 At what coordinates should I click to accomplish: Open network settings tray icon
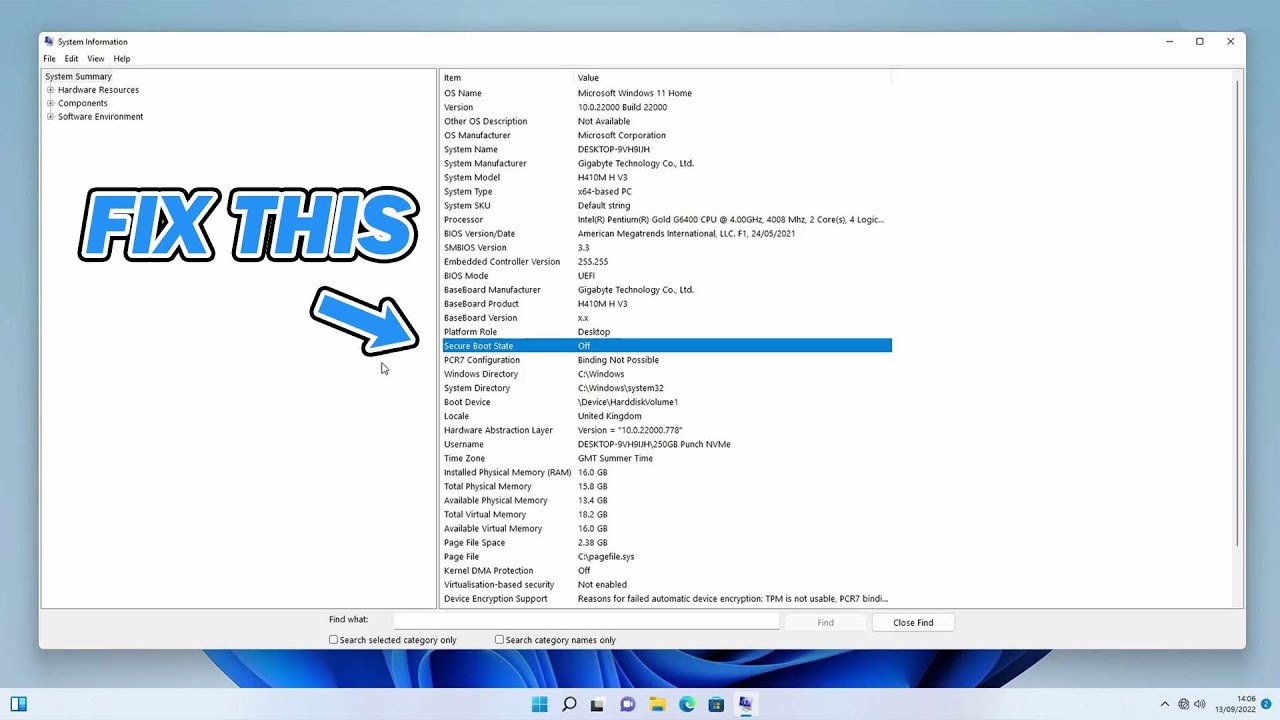tap(1184, 704)
